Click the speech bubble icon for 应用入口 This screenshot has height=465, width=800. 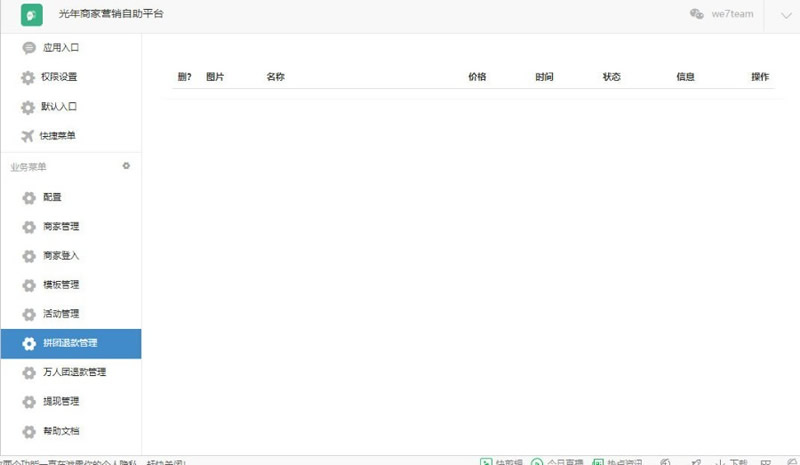click(x=28, y=47)
